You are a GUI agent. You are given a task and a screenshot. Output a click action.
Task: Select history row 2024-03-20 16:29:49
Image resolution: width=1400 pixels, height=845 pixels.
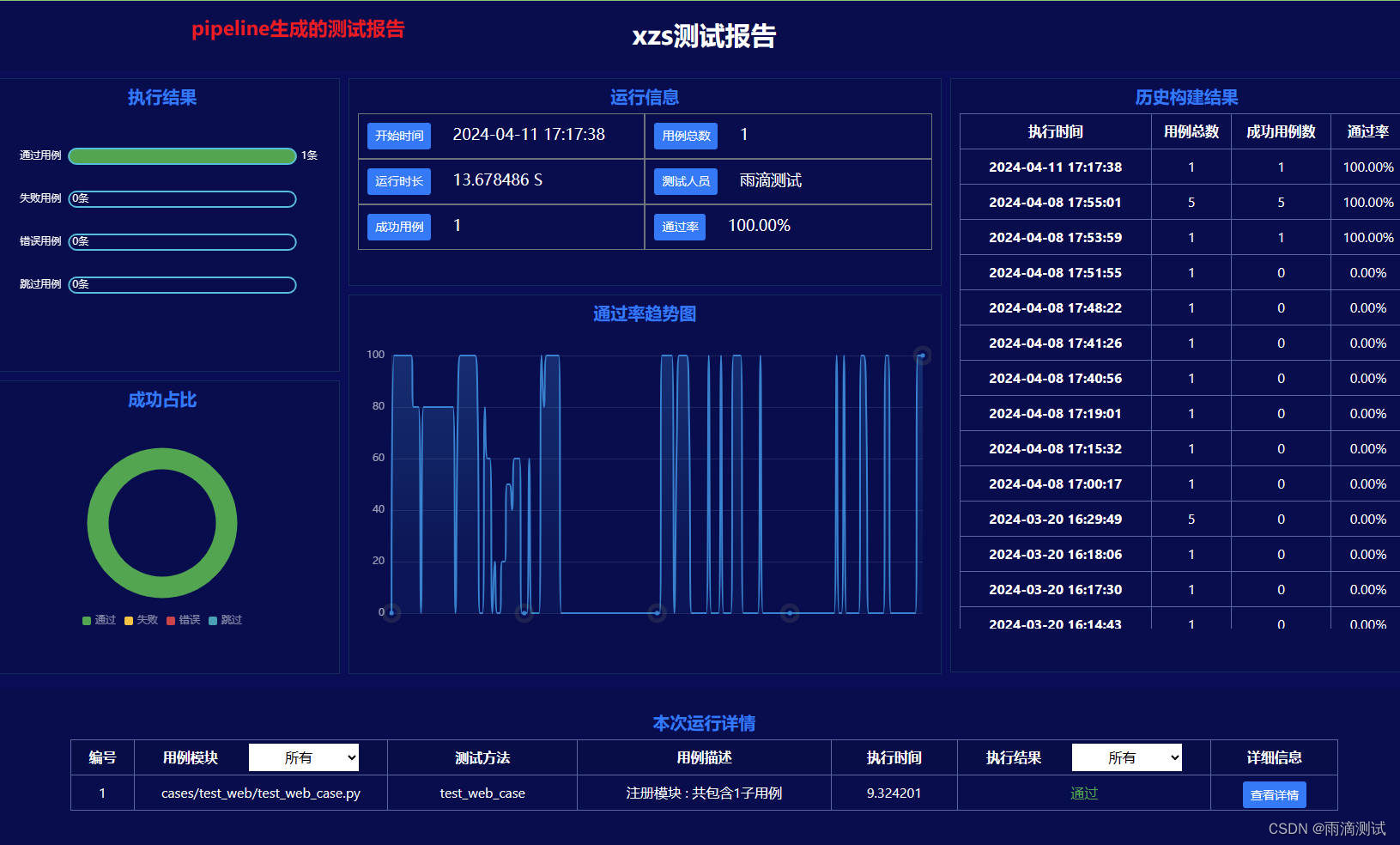(x=1180, y=520)
